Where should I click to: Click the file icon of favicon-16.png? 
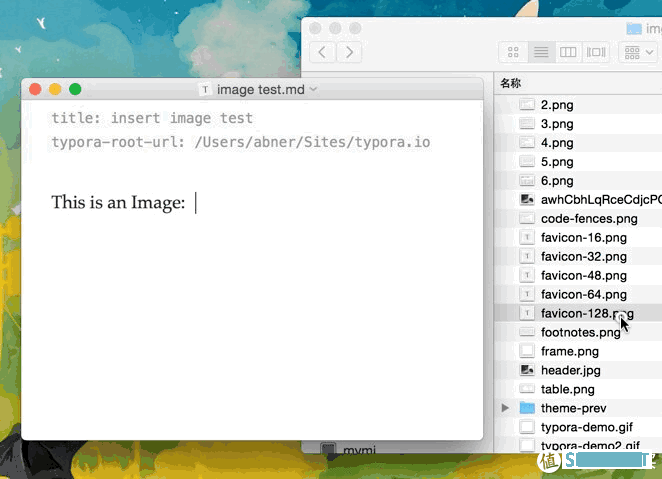click(527, 237)
